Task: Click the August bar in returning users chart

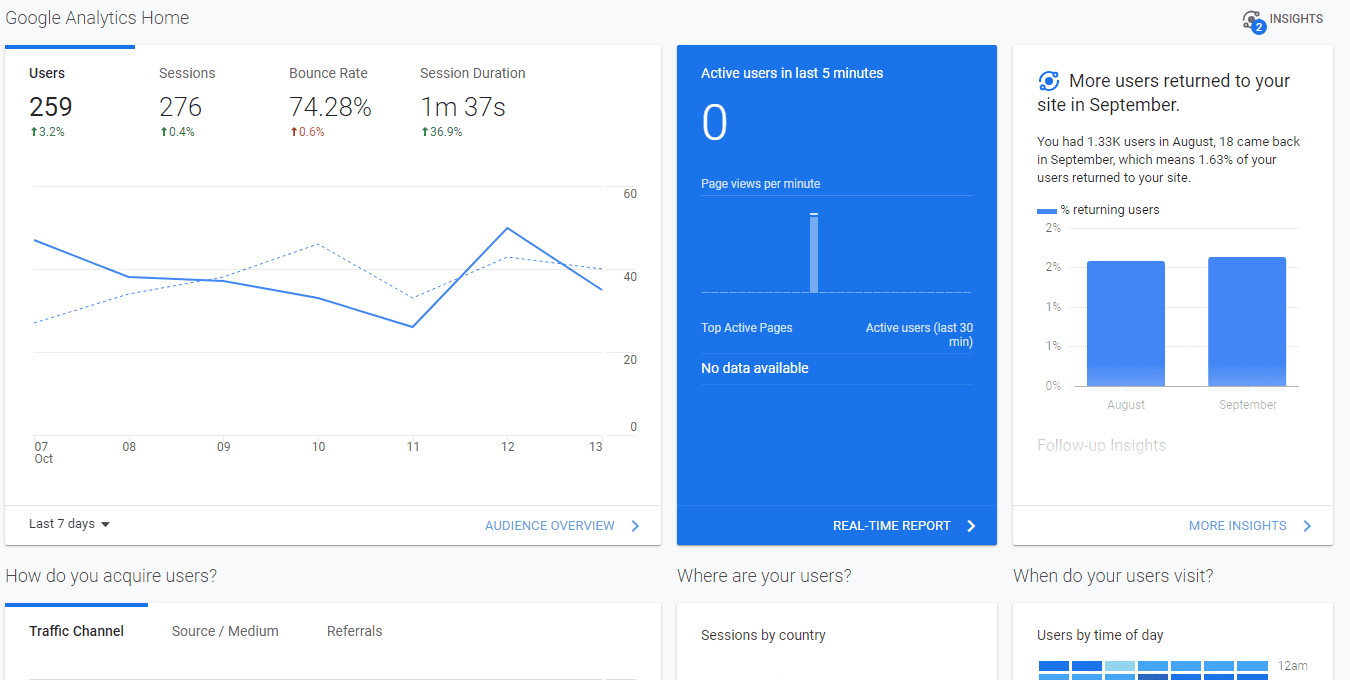Action: [x=1126, y=324]
